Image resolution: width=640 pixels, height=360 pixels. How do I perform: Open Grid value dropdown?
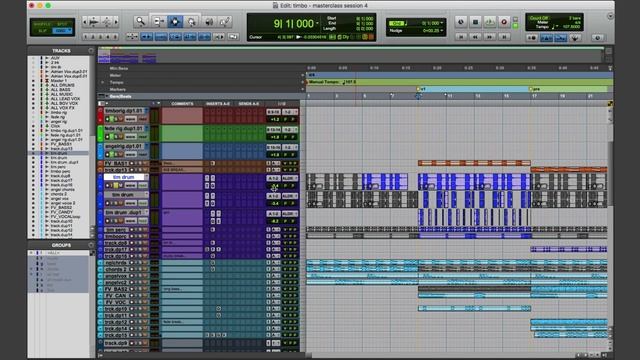pos(442,23)
